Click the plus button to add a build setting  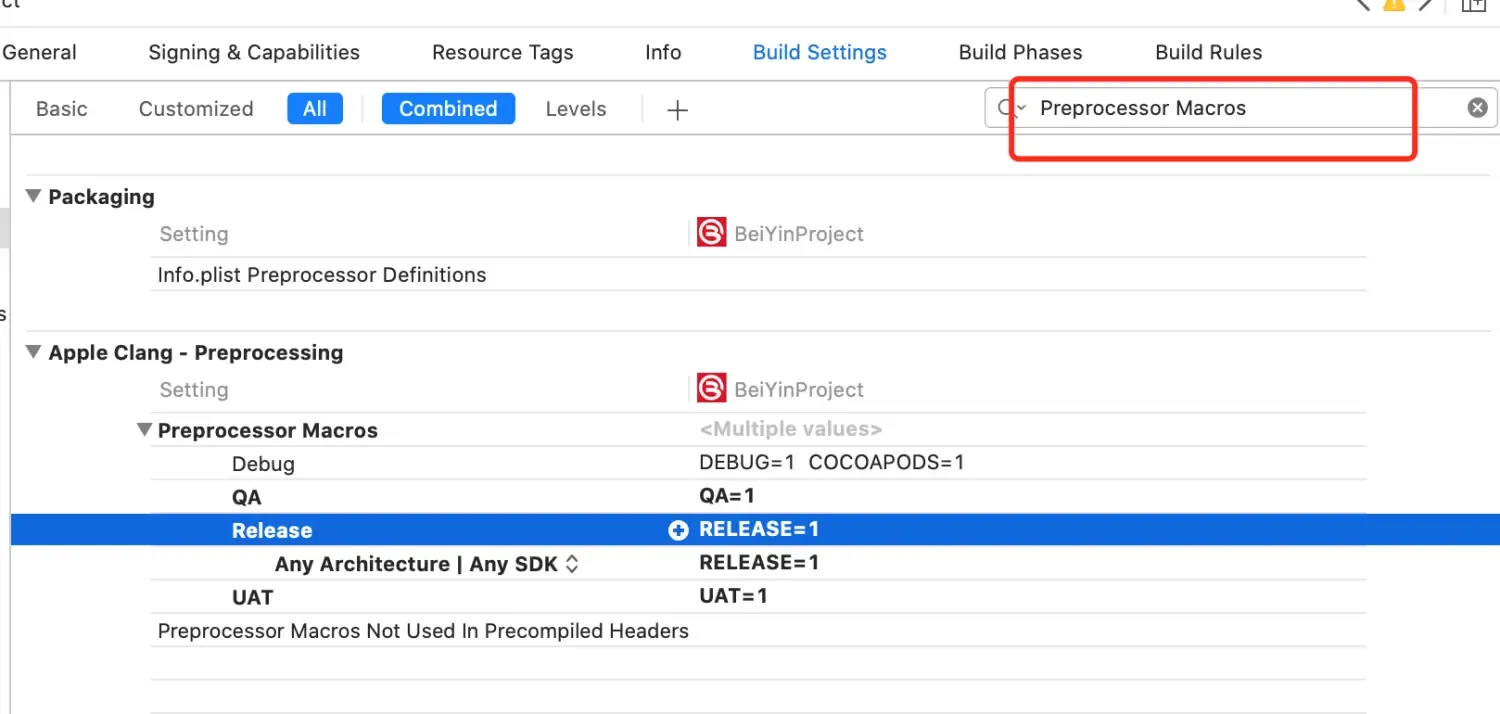pyautogui.click(x=677, y=109)
